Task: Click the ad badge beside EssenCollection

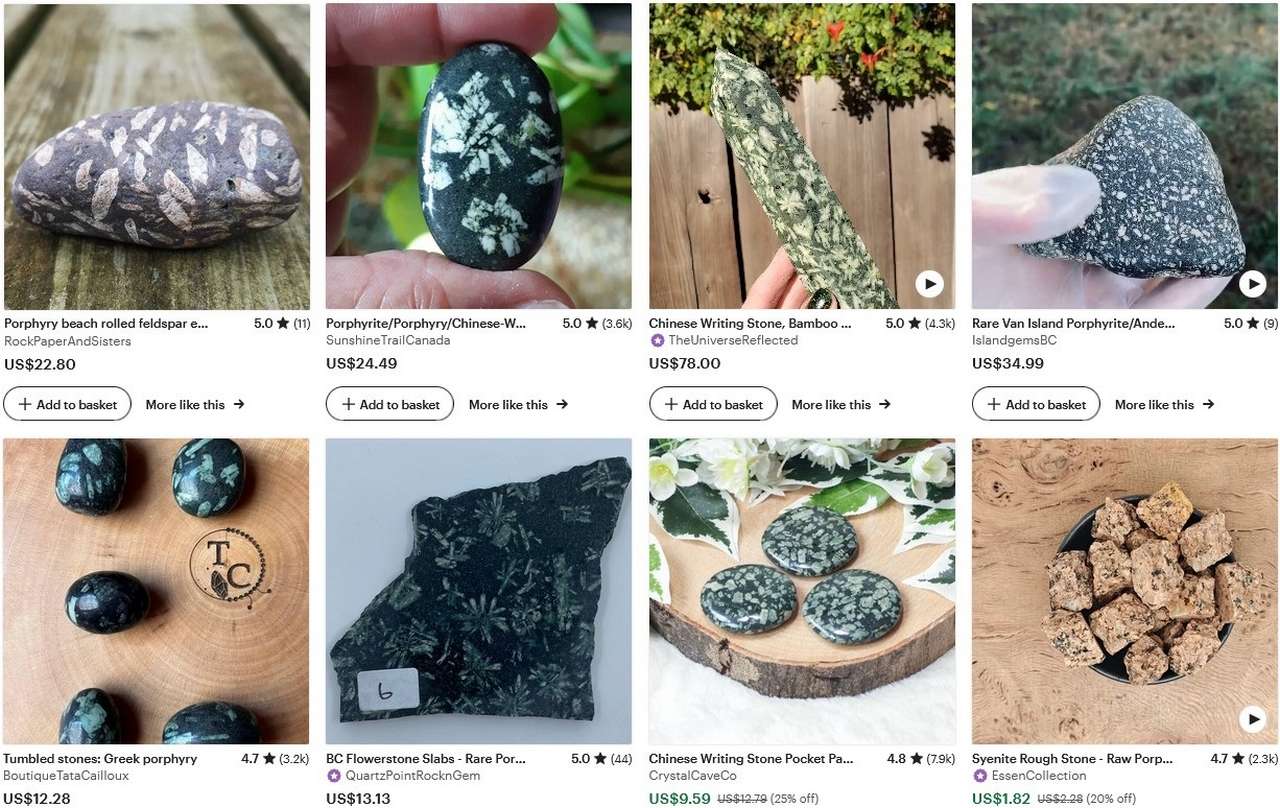Action: tap(980, 775)
